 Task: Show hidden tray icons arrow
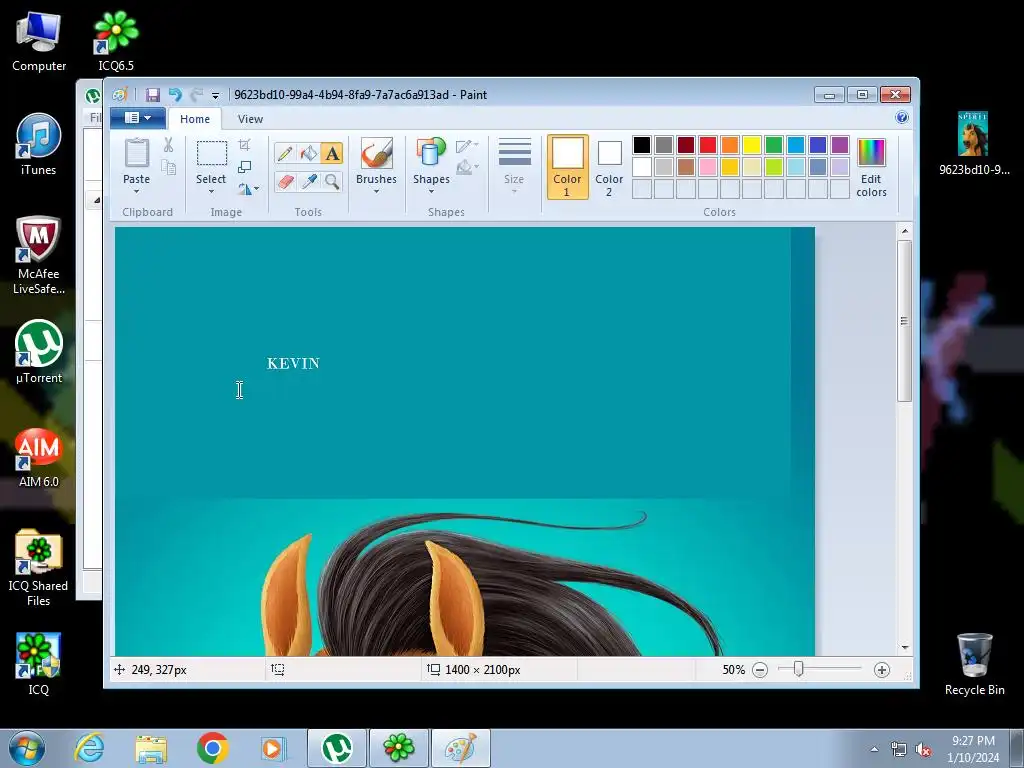coord(874,749)
